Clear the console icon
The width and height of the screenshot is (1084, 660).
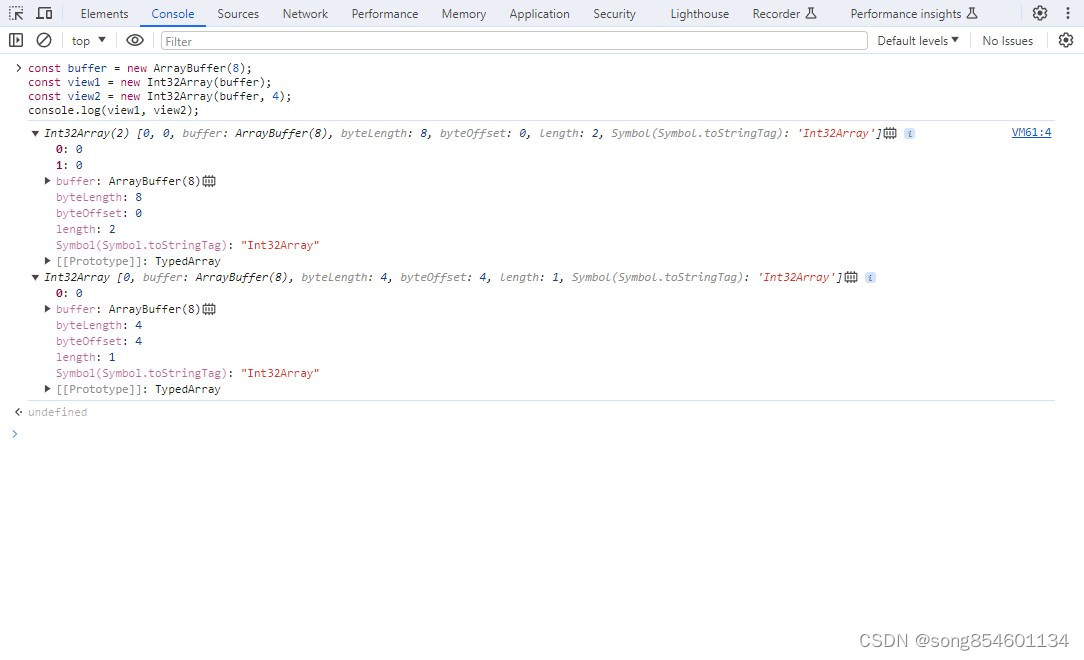tap(44, 41)
